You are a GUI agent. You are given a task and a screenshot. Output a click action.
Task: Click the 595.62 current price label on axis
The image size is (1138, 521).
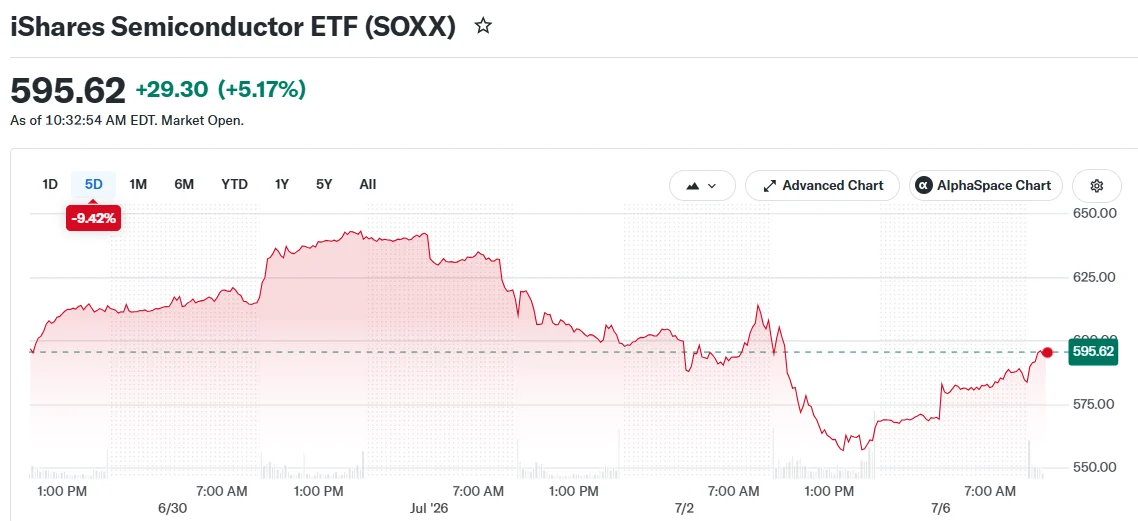1093,352
